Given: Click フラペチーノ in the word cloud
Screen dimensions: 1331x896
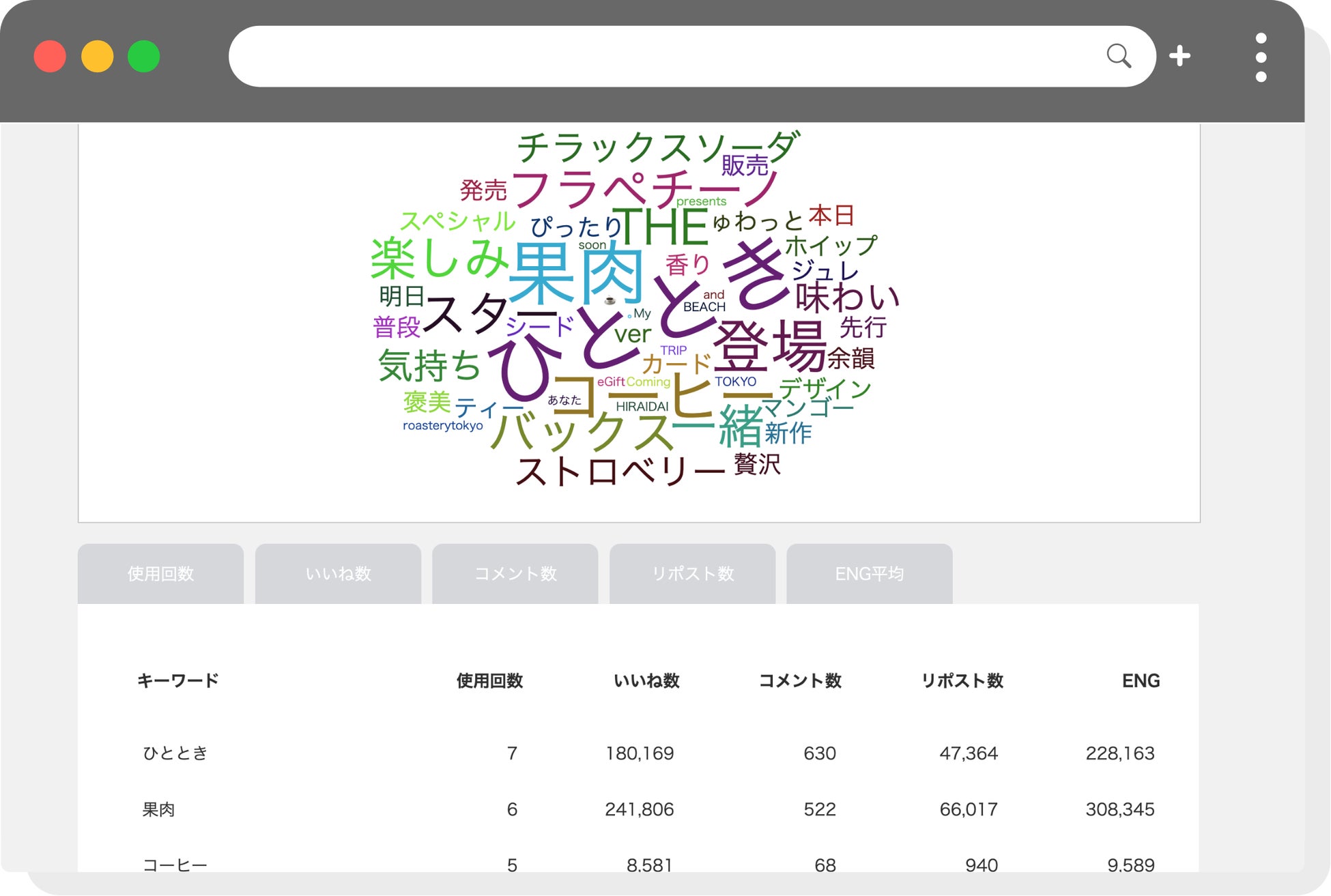Looking at the screenshot, I should pyautogui.click(x=644, y=188).
